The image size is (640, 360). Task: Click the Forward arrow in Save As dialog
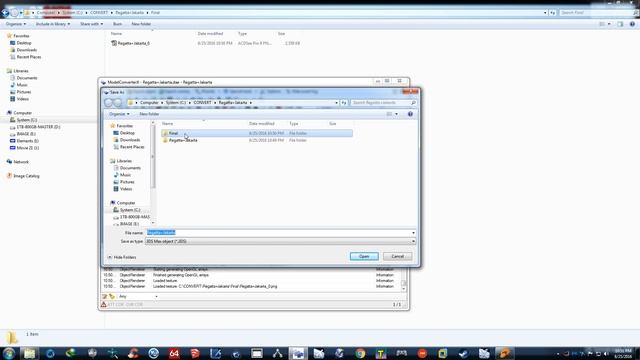(x=118, y=103)
